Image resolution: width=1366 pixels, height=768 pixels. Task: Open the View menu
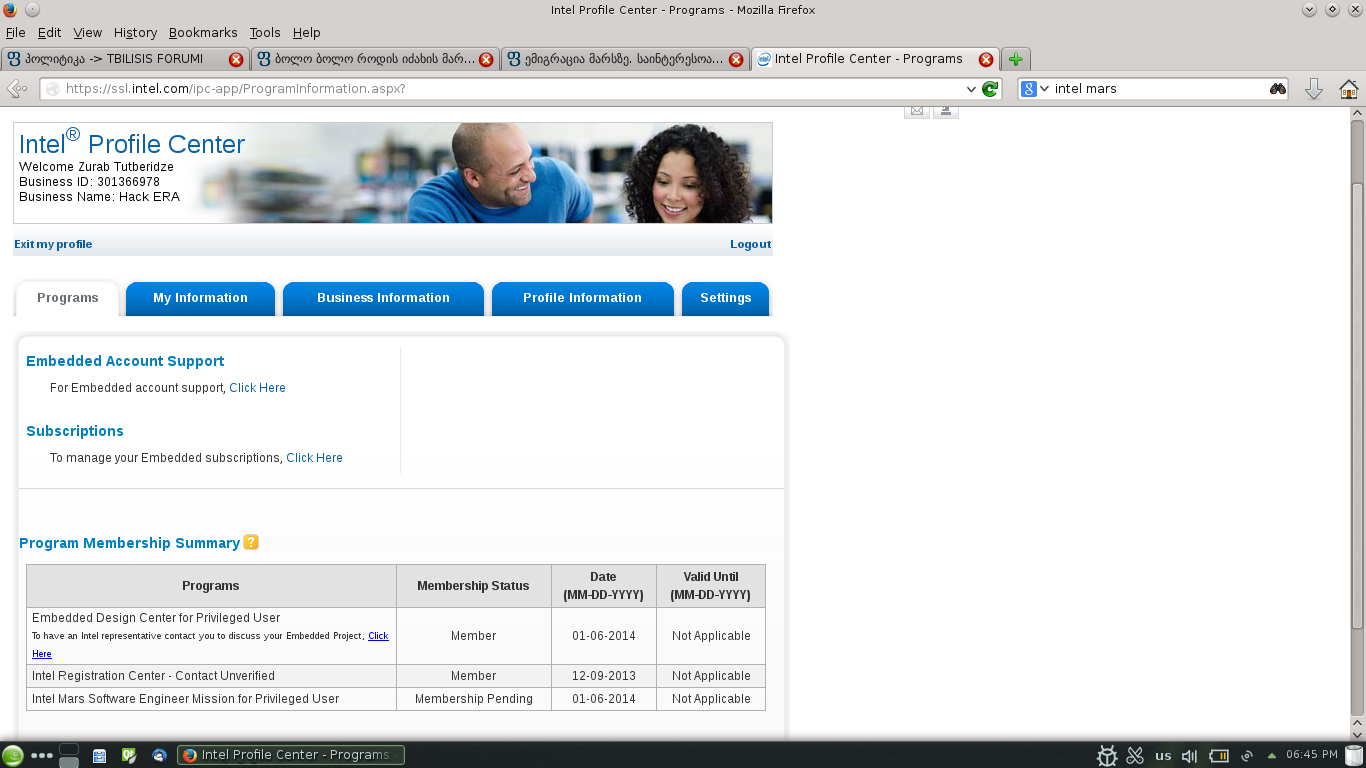[x=88, y=33]
